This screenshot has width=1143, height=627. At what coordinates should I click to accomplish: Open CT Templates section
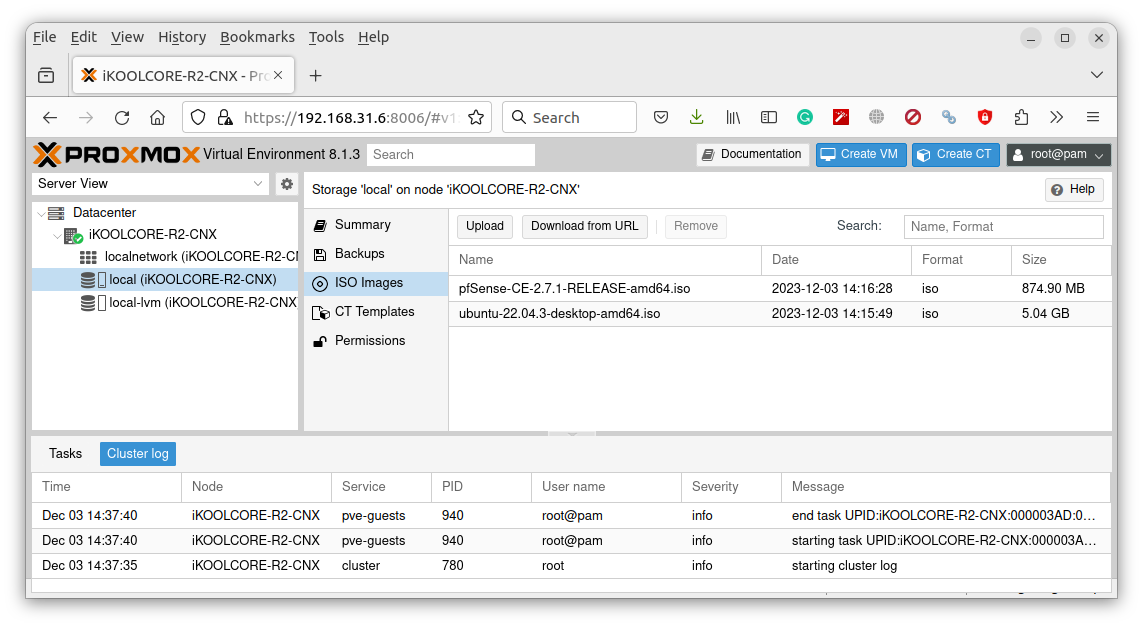point(376,312)
